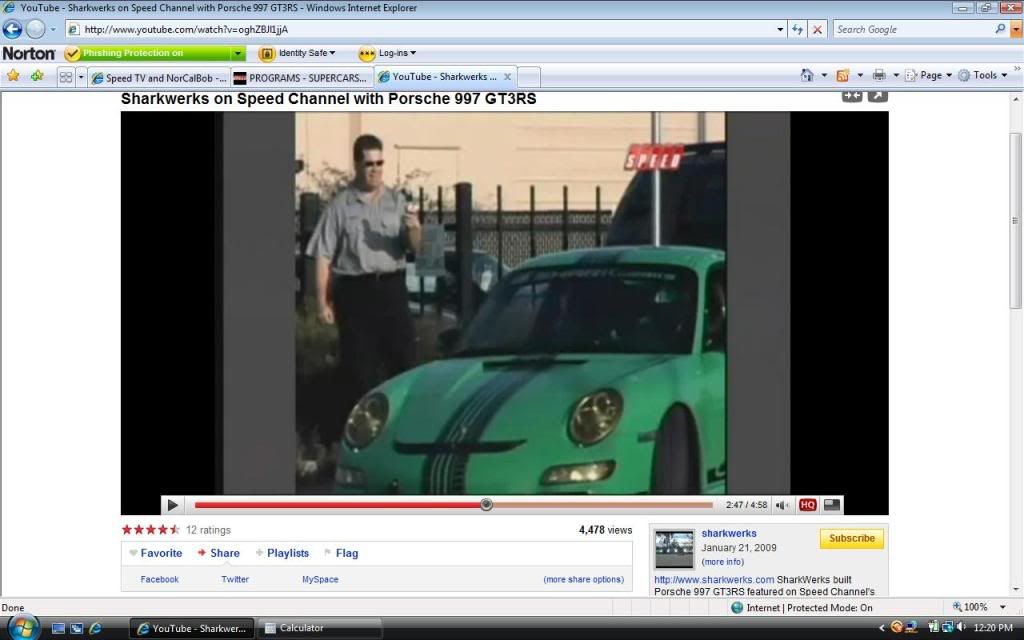Launch Internet Explorer from quick launch
Image resolution: width=1024 pixels, height=640 pixels.
click(95, 628)
